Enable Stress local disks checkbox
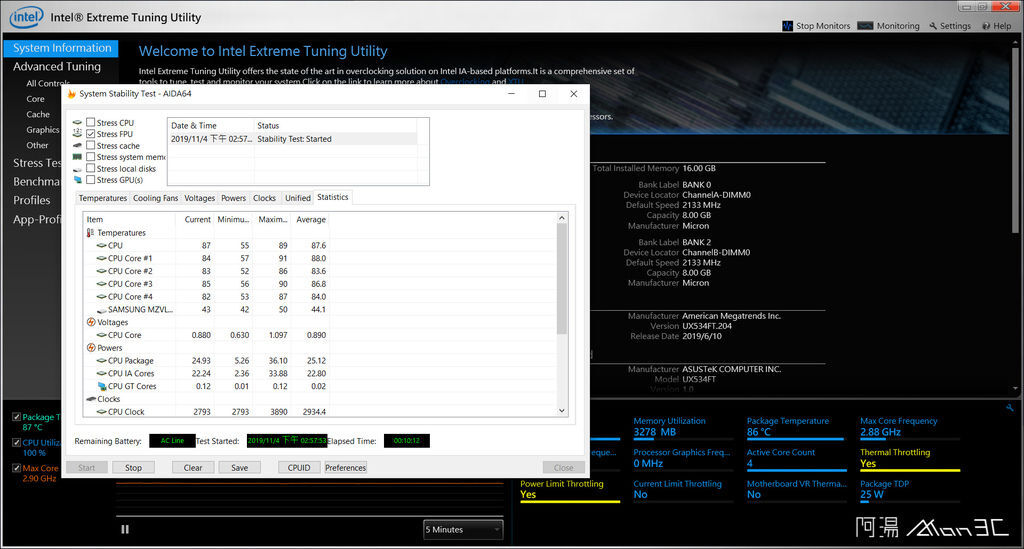Image resolution: width=1024 pixels, height=549 pixels. click(91, 168)
